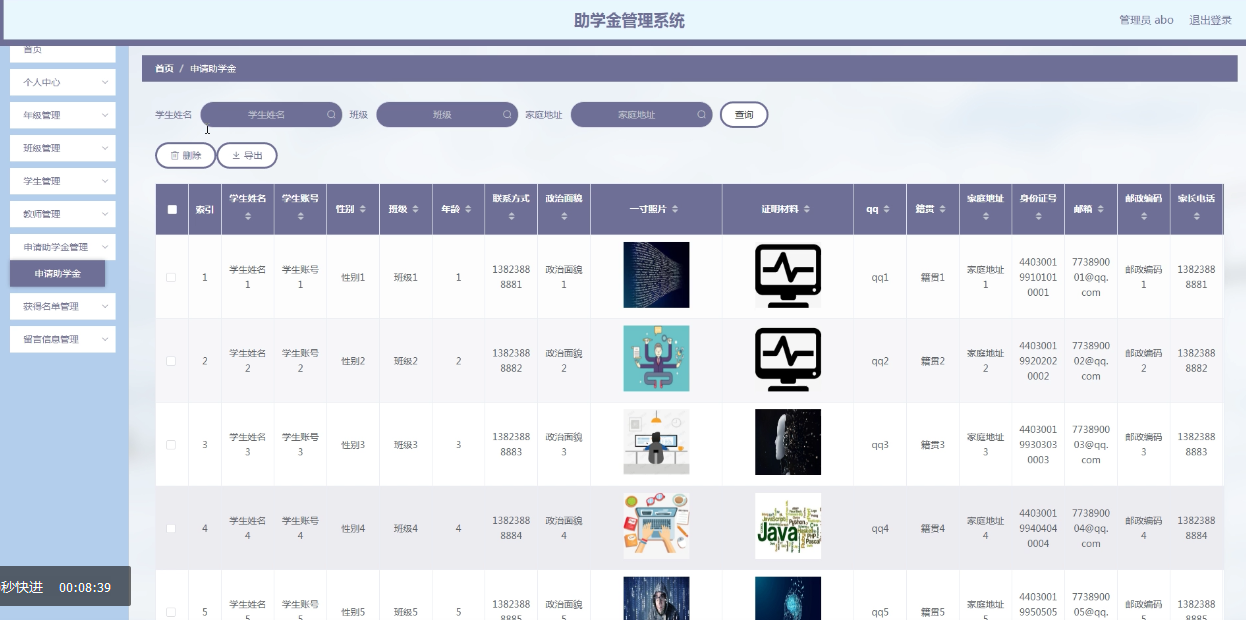
Task: Click the 导出 export button
Action: (x=247, y=155)
